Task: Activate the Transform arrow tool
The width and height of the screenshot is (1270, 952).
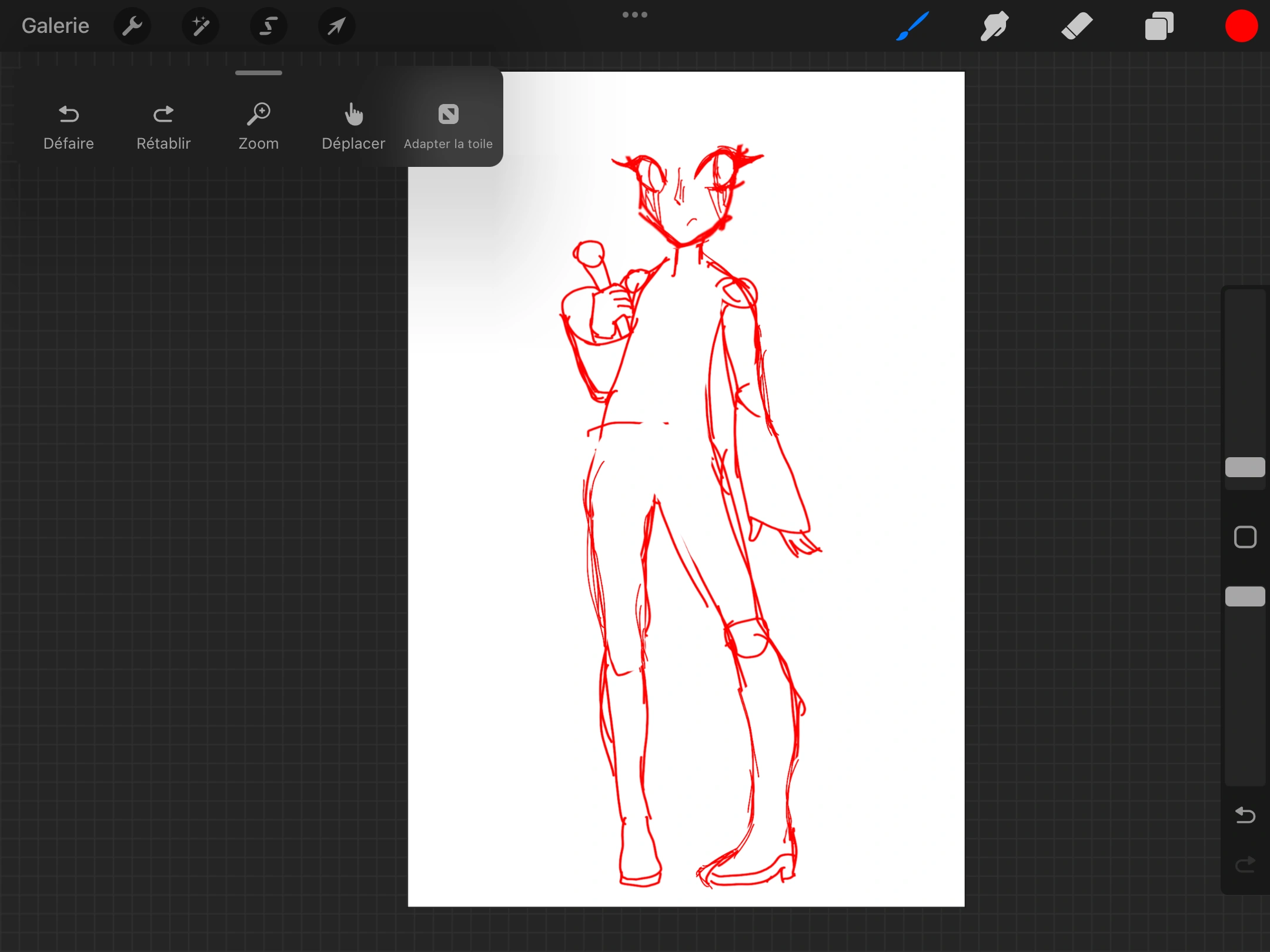Action: tap(336, 26)
